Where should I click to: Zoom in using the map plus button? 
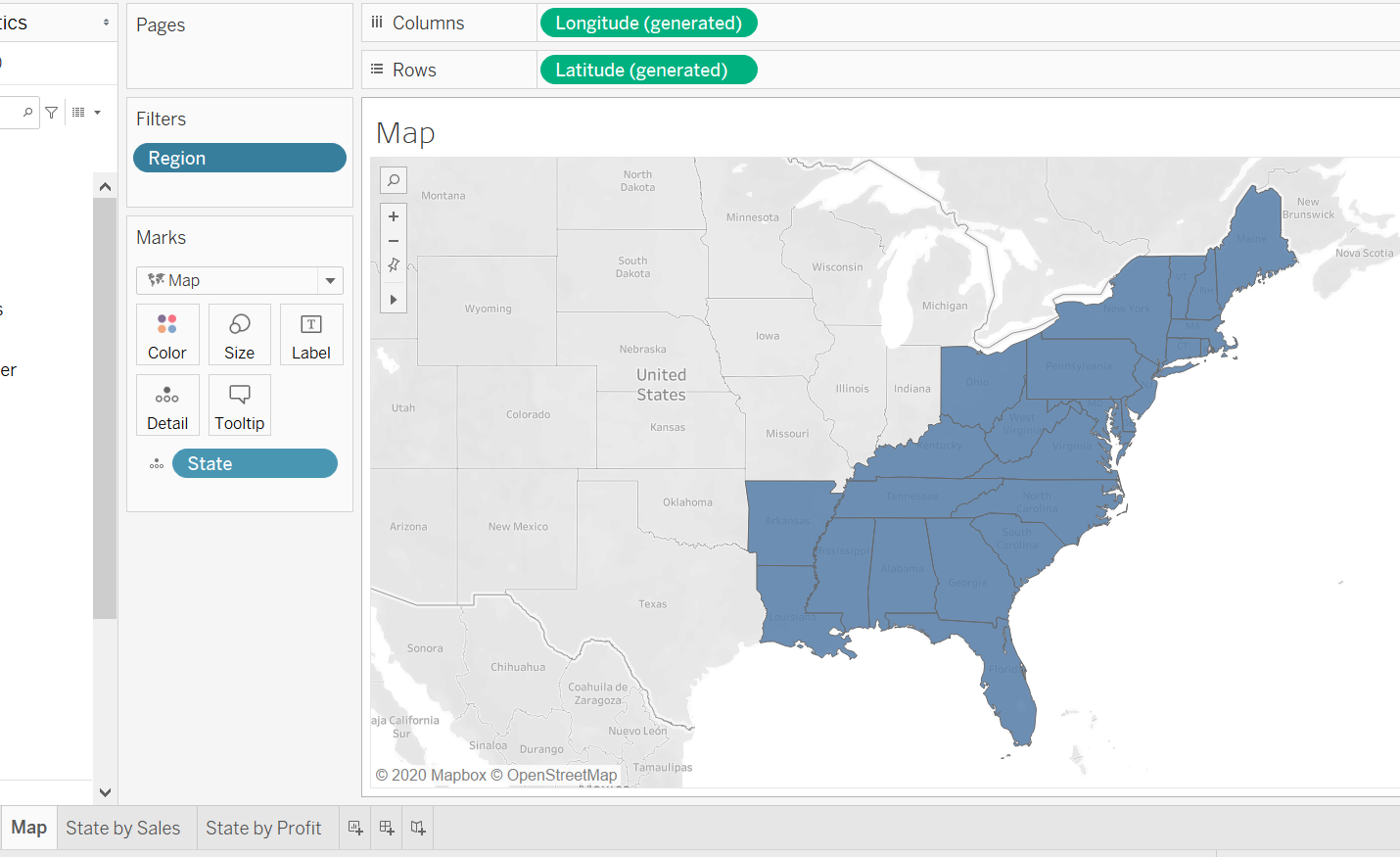(394, 215)
